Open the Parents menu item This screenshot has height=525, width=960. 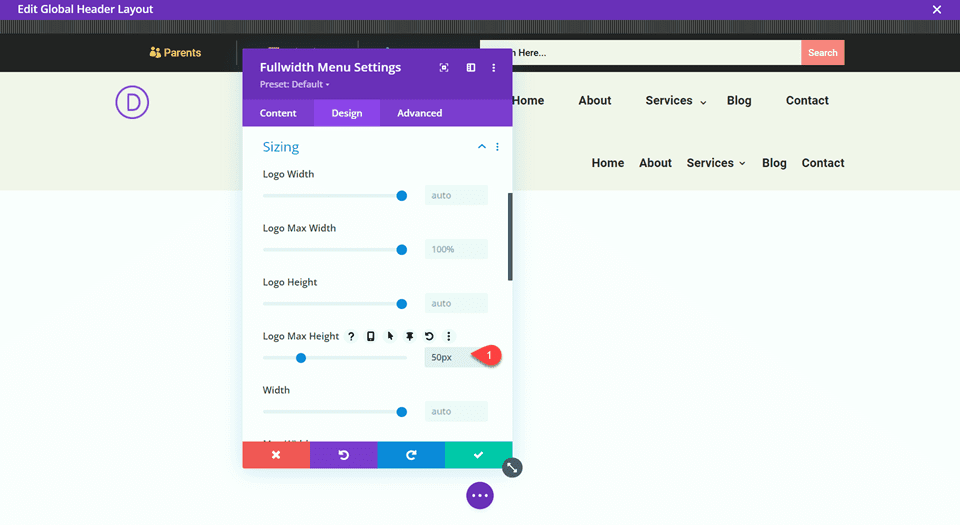(175, 53)
